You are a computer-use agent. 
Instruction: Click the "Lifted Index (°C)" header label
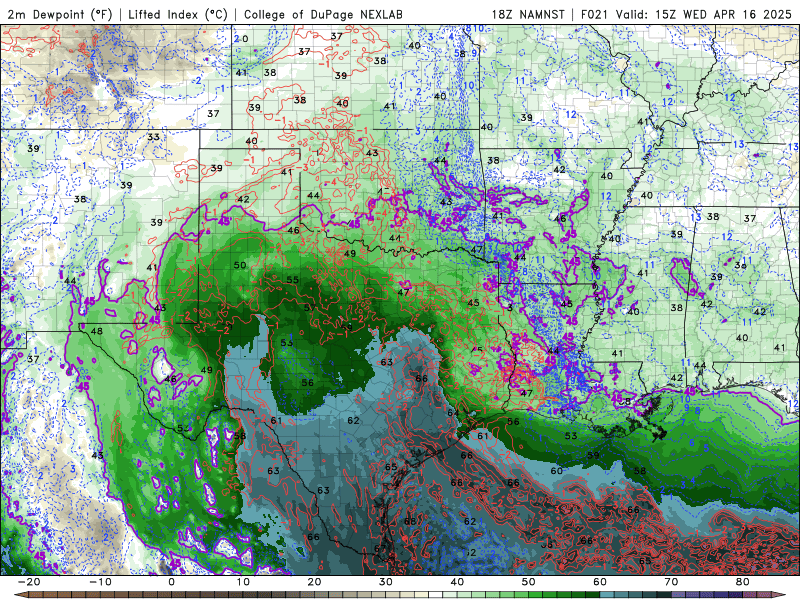(178, 14)
